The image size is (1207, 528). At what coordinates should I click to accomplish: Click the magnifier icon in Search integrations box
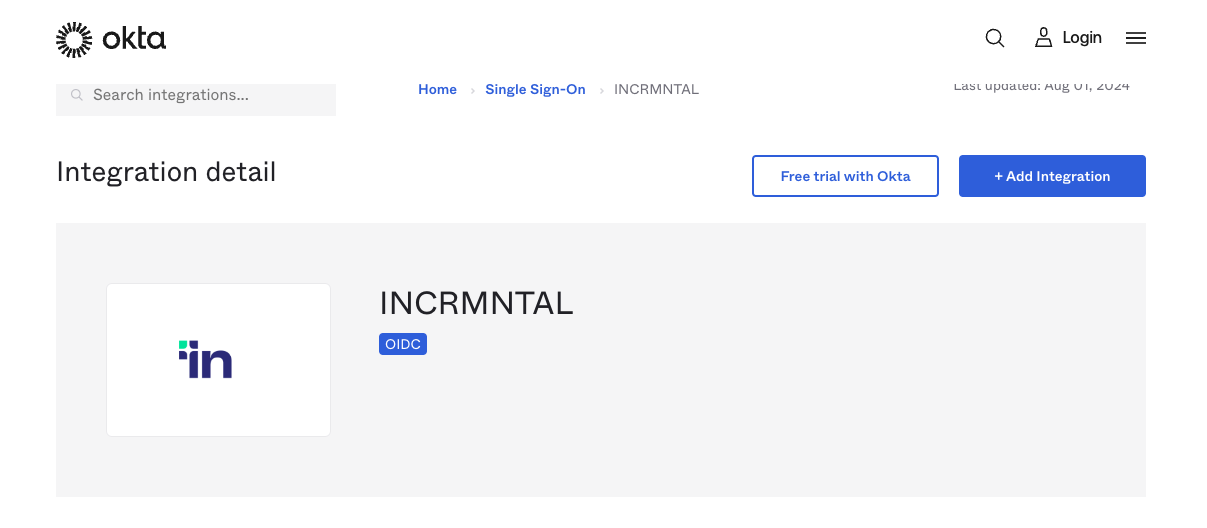point(77,96)
